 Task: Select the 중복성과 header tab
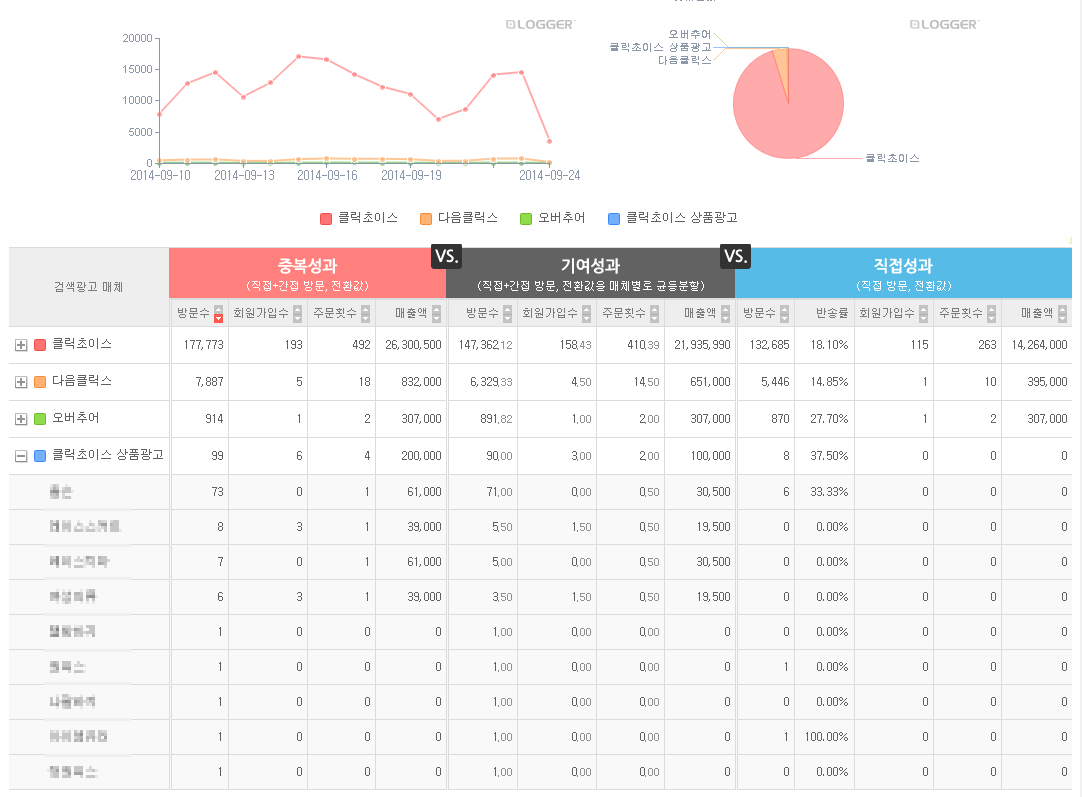307,272
